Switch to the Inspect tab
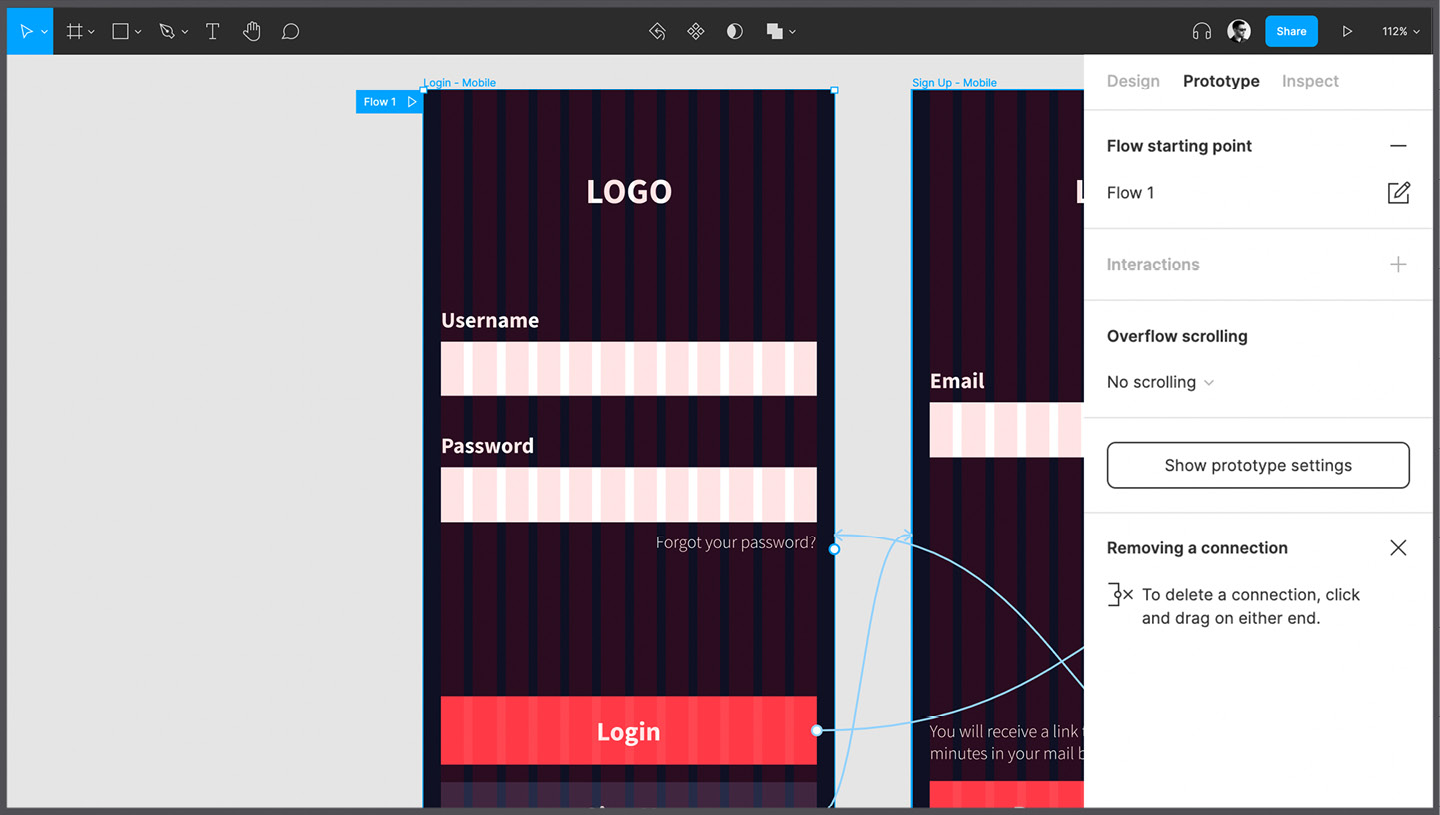 (1310, 81)
